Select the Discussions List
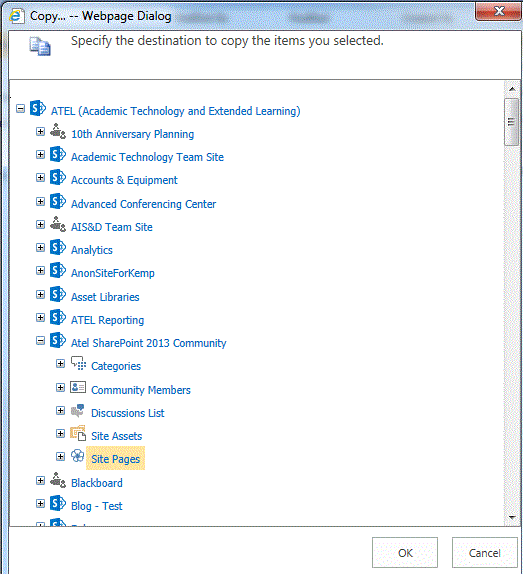This screenshot has width=523, height=574. 128,413
